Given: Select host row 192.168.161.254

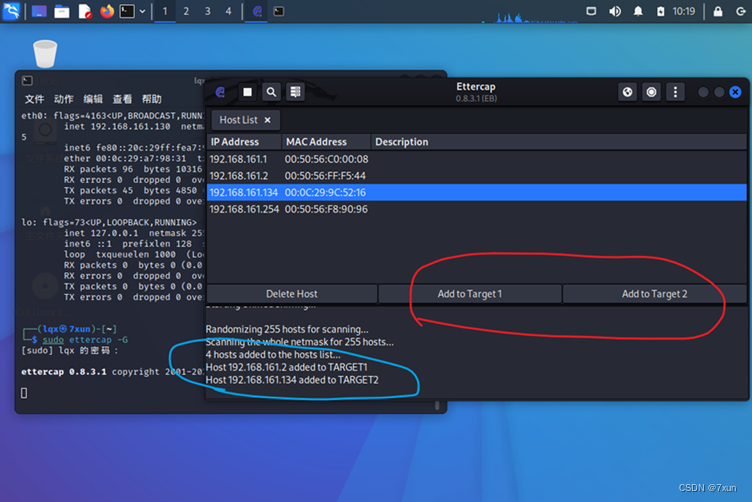Looking at the screenshot, I should [x=477, y=210].
